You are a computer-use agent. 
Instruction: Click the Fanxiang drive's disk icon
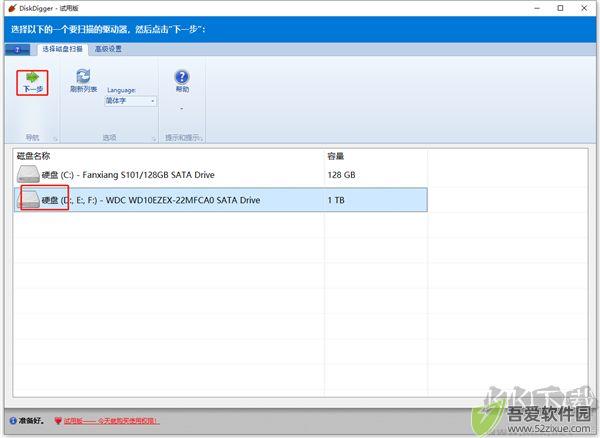pyautogui.click(x=28, y=174)
